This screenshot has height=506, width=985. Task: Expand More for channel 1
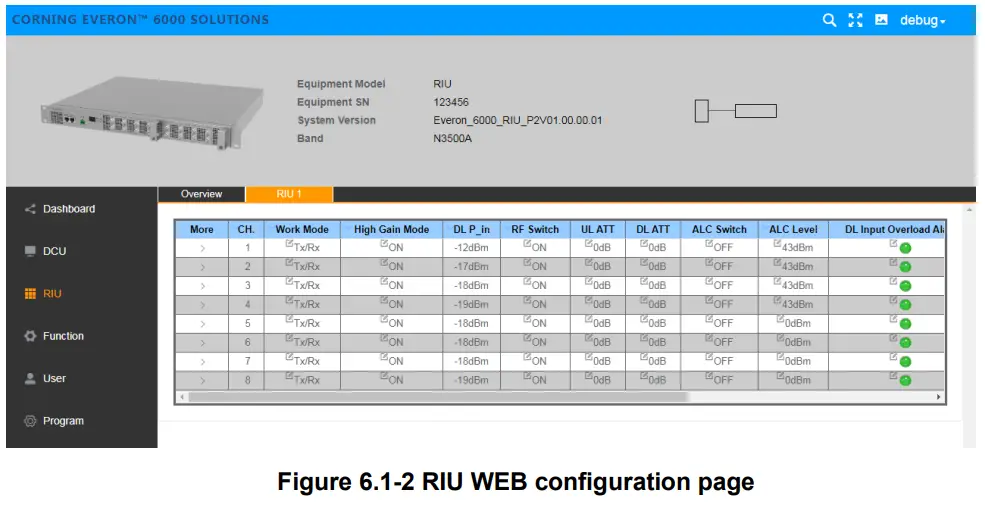click(202, 248)
